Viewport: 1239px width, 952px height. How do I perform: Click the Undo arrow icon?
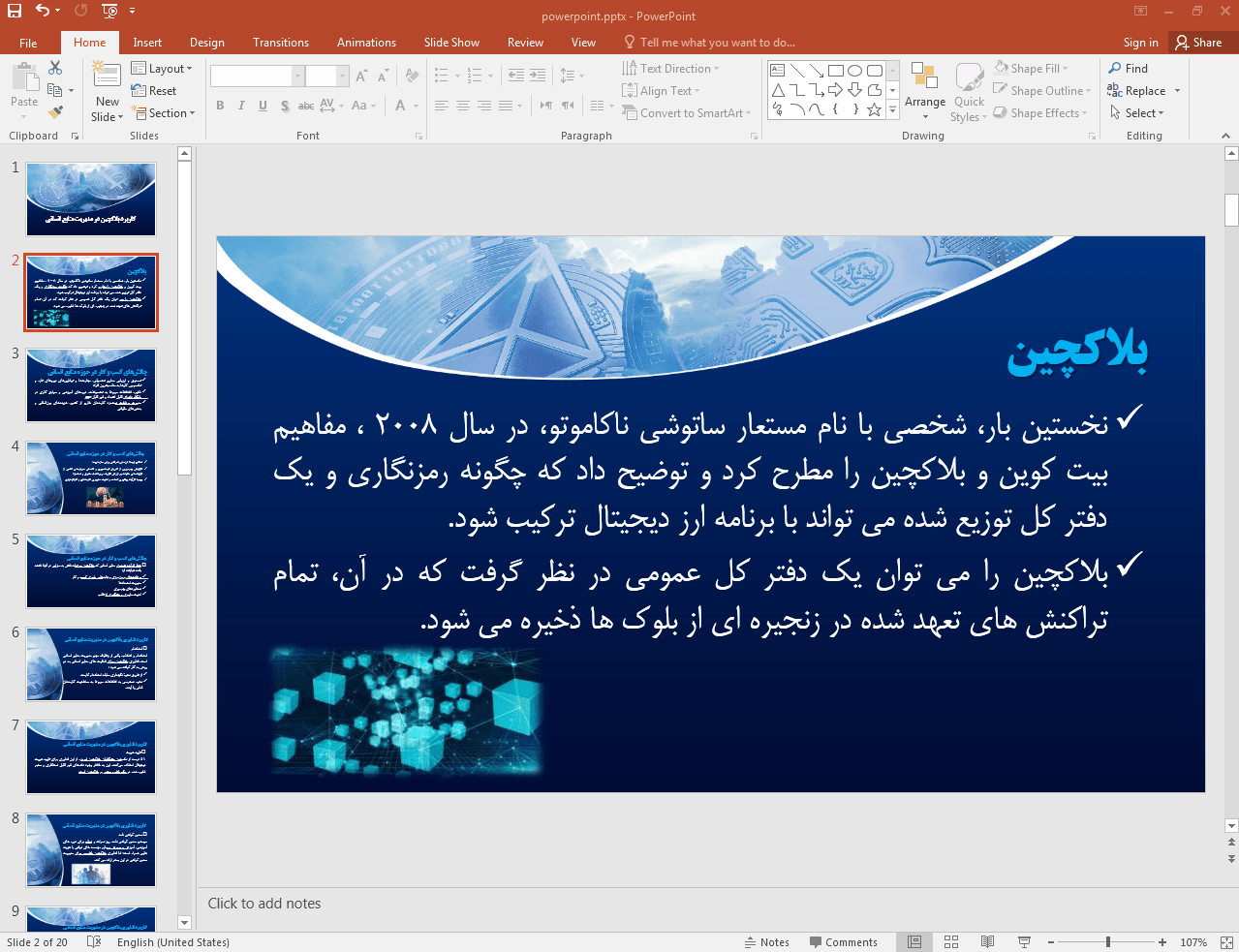pos(43,11)
